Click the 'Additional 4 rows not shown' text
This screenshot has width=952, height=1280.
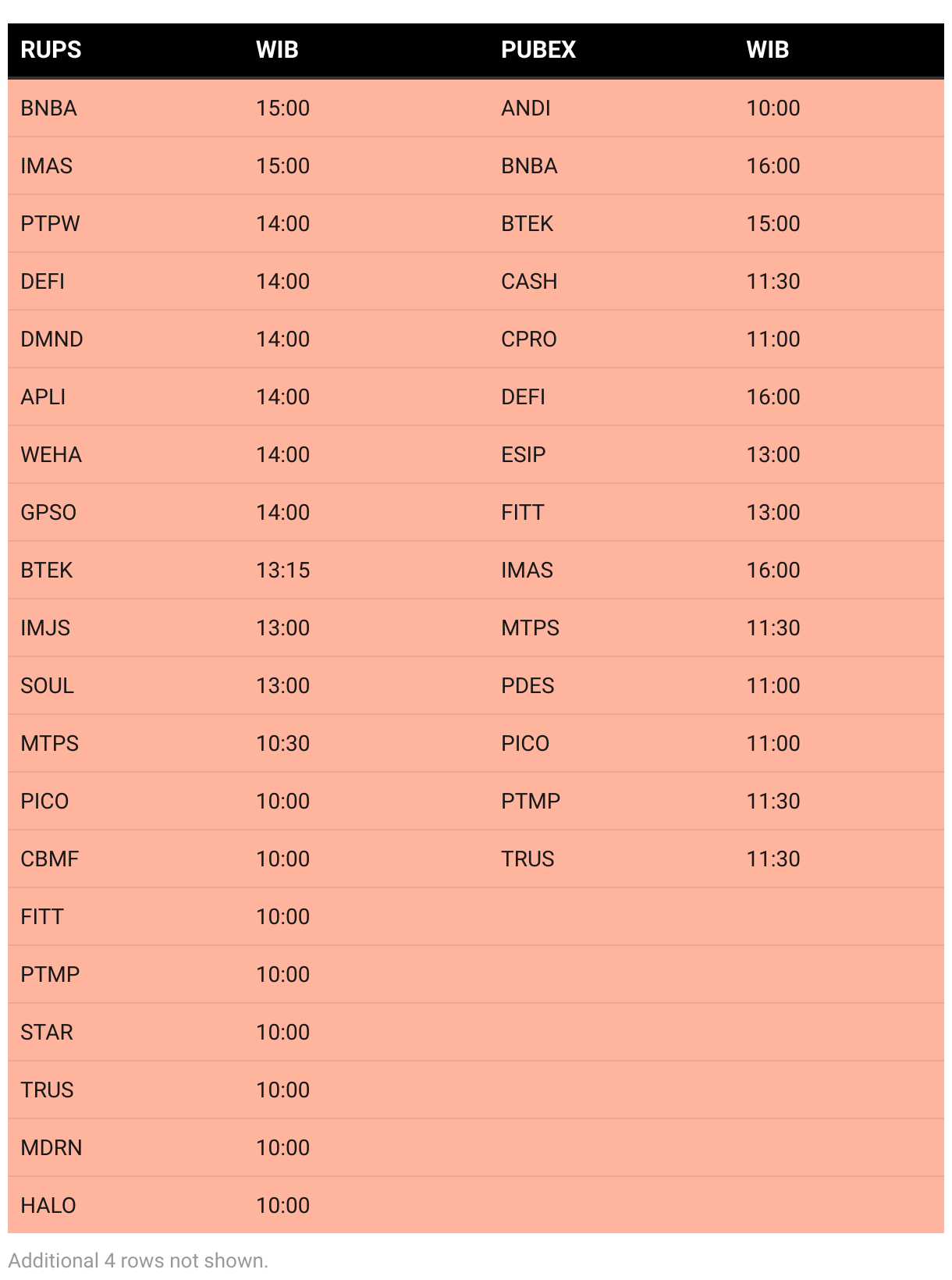(x=138, y=1260)
